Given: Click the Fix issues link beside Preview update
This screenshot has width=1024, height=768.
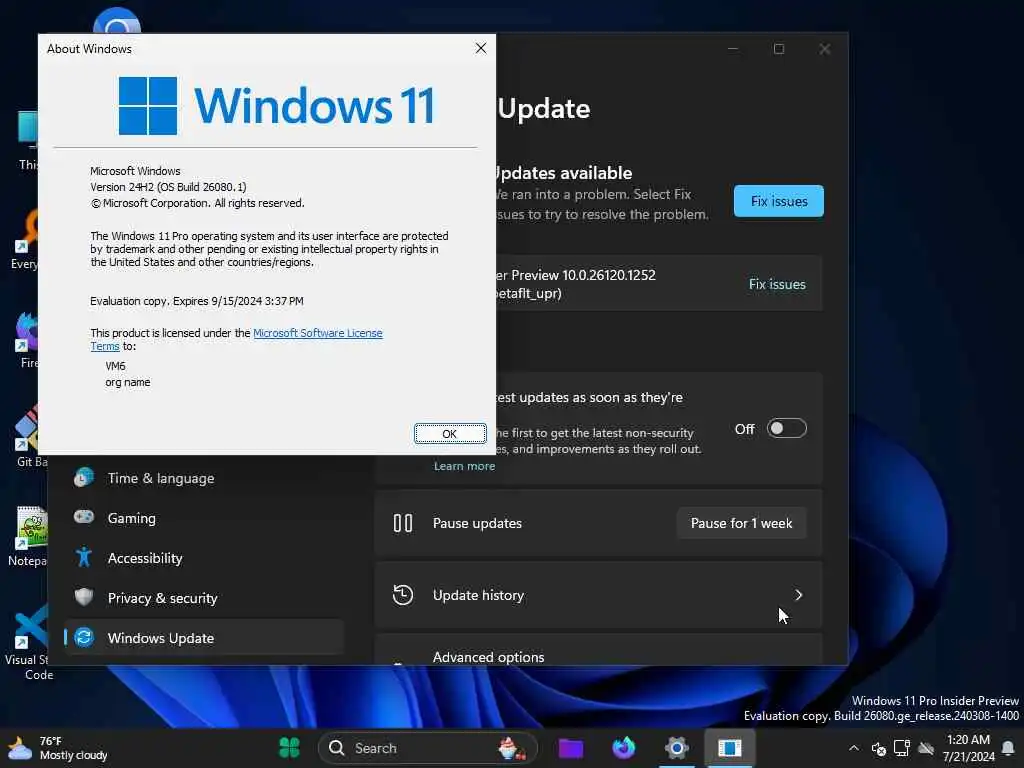Looking at the screenshot, I should click(x=777, y=284).
